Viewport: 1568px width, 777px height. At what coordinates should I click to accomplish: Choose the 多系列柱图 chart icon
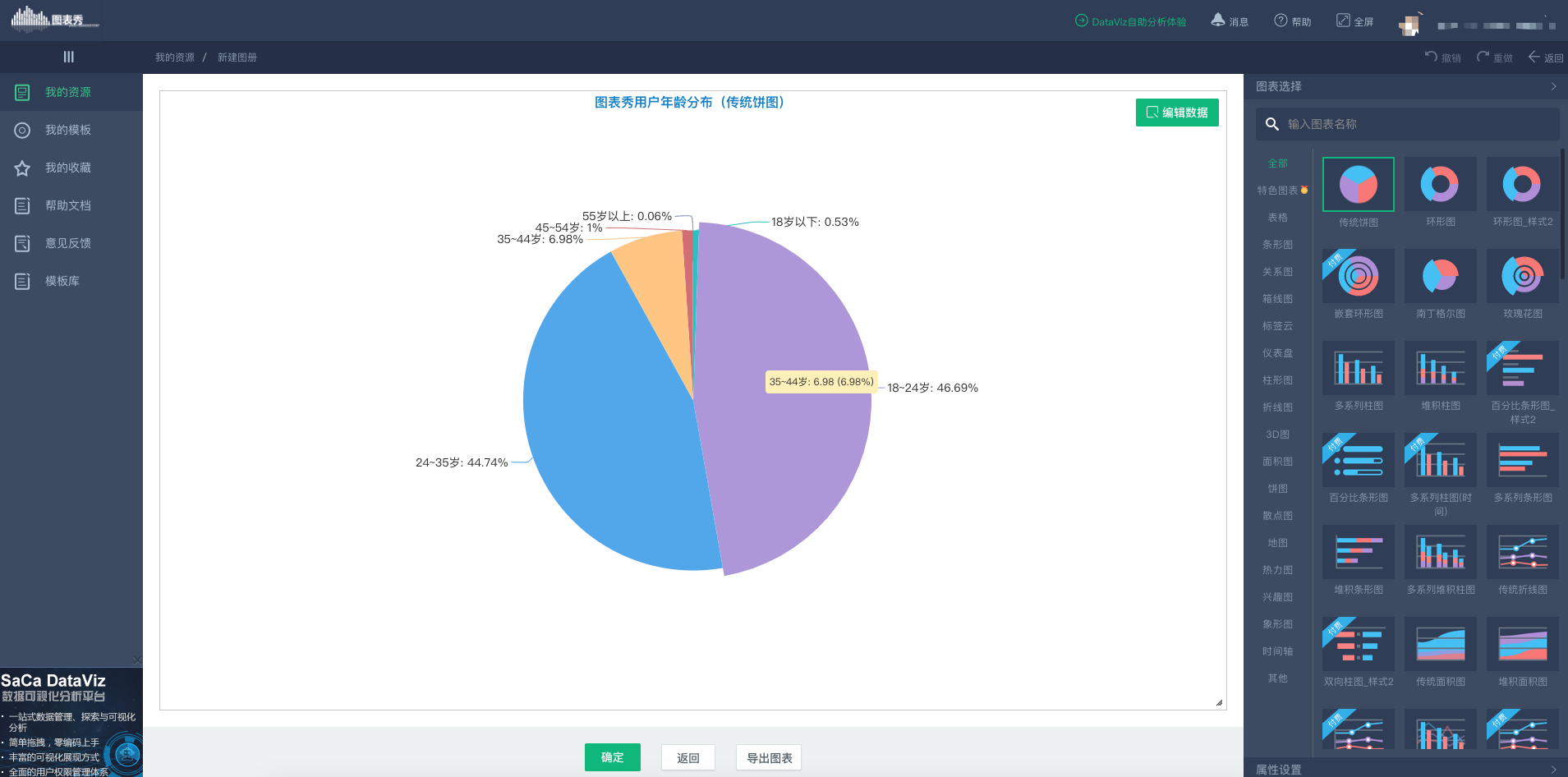(x=1358, y=369)
